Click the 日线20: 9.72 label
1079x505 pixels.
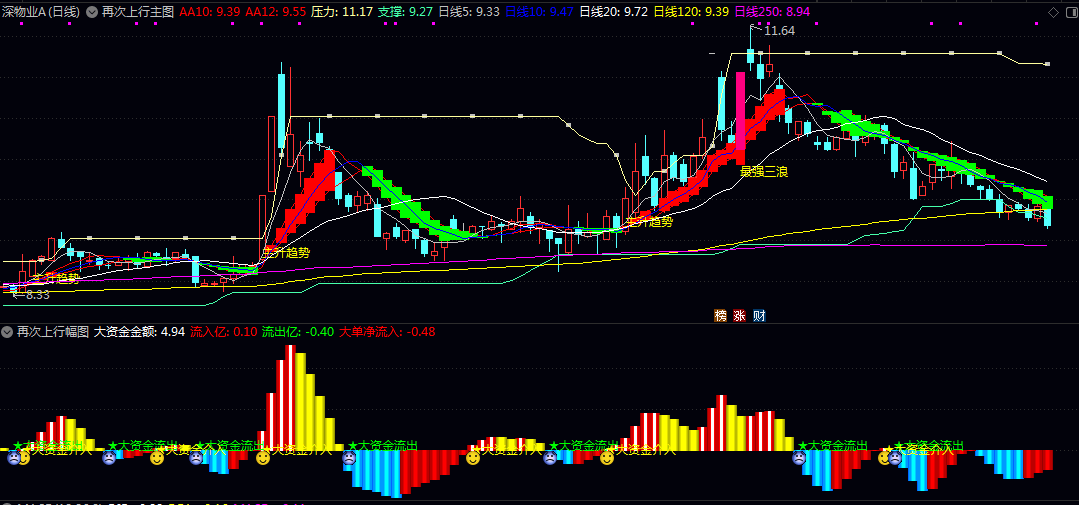[x=613, y=12]
